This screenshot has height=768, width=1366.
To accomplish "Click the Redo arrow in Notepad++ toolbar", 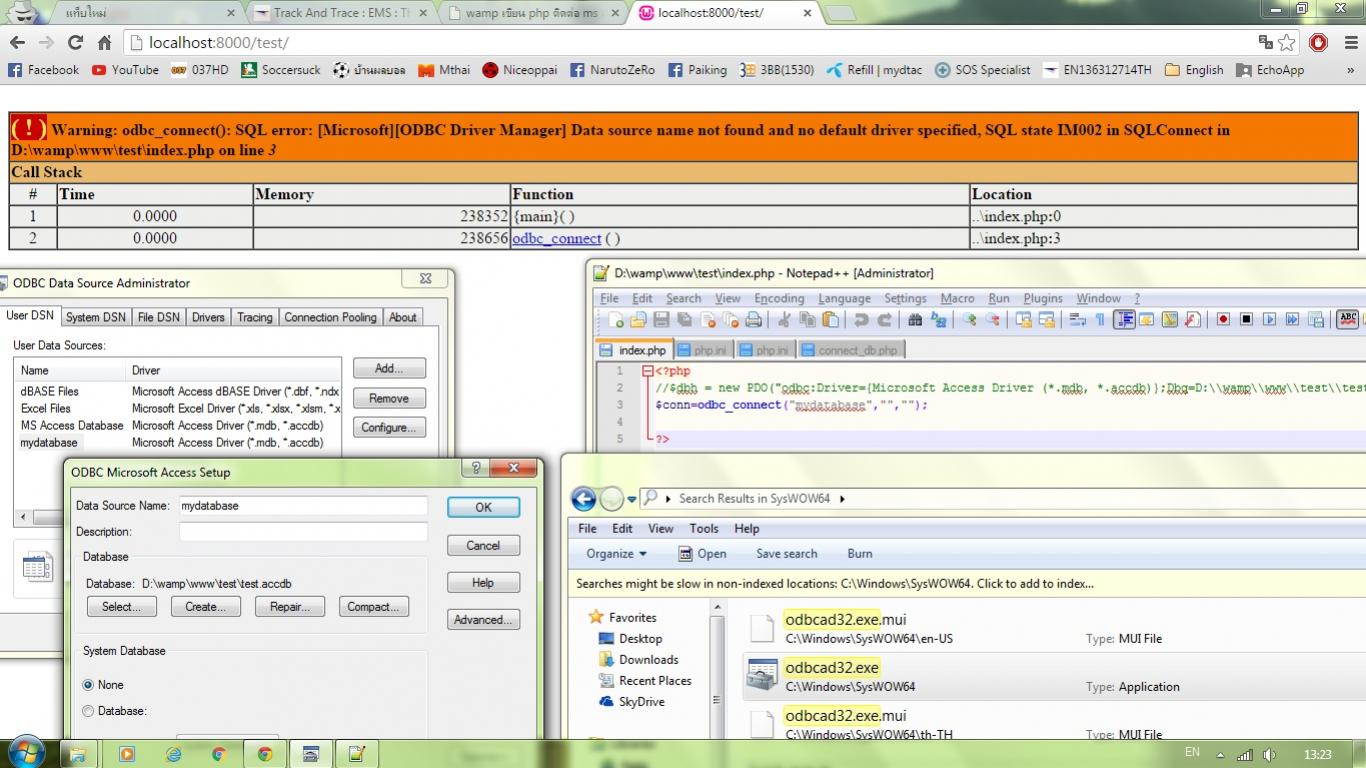I will coord(885,320).
